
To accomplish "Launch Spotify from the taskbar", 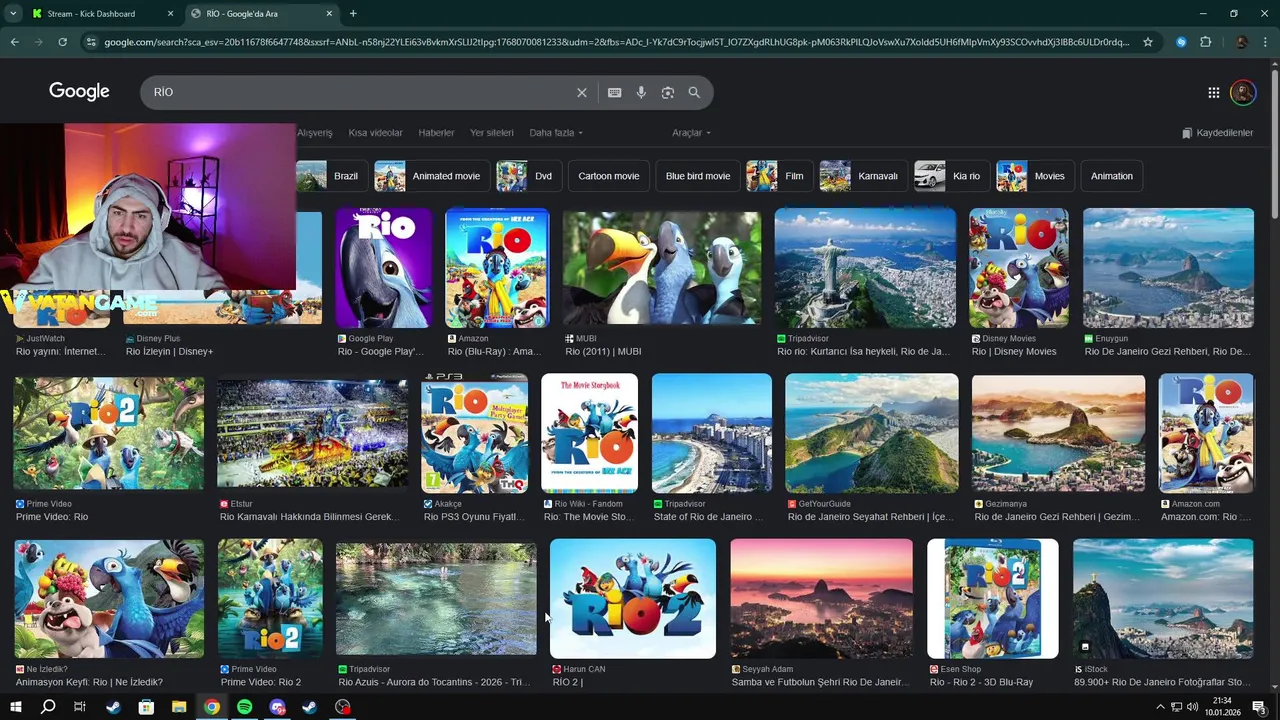I will (245, 707).
